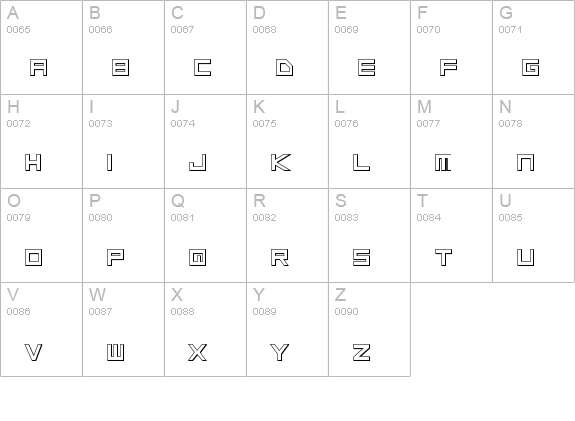Select the Q glyph with code 0081
The image size is (575, 421).
pyautogui.click(x=198, y=257)
